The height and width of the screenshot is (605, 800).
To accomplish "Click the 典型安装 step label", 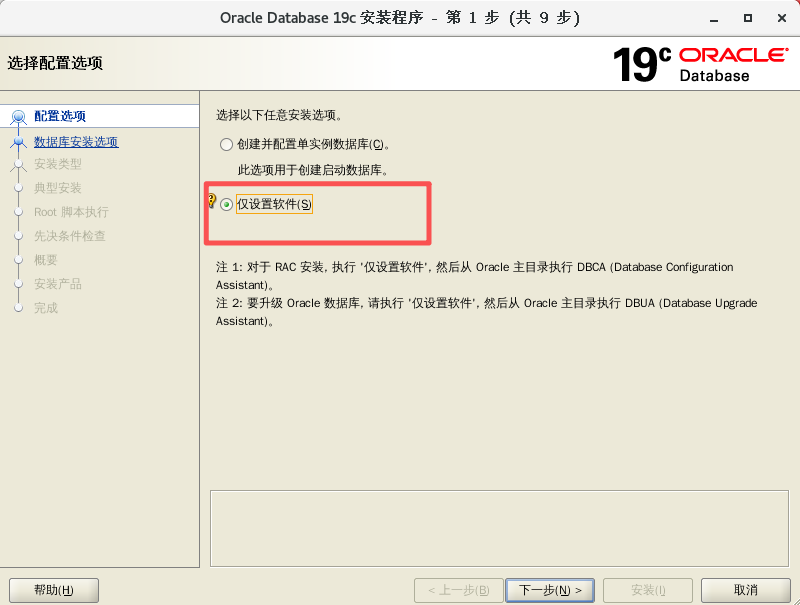I will (58, 188).
